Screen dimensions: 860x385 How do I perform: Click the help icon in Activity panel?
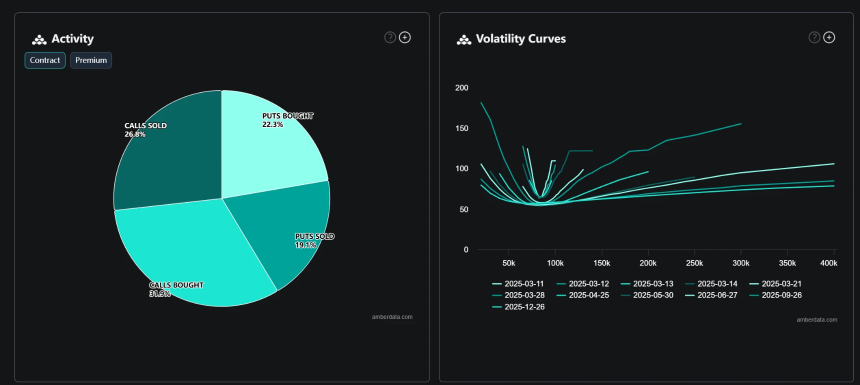point(389,37)
